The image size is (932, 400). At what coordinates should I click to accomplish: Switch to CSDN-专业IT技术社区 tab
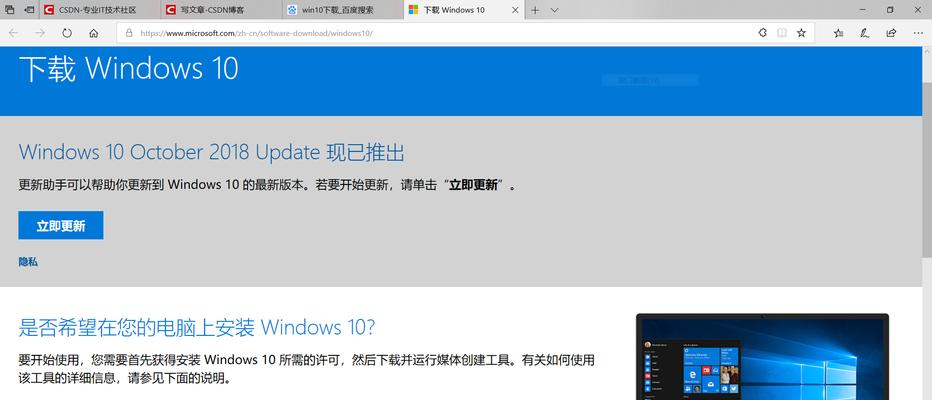click(x=100, y=10)
